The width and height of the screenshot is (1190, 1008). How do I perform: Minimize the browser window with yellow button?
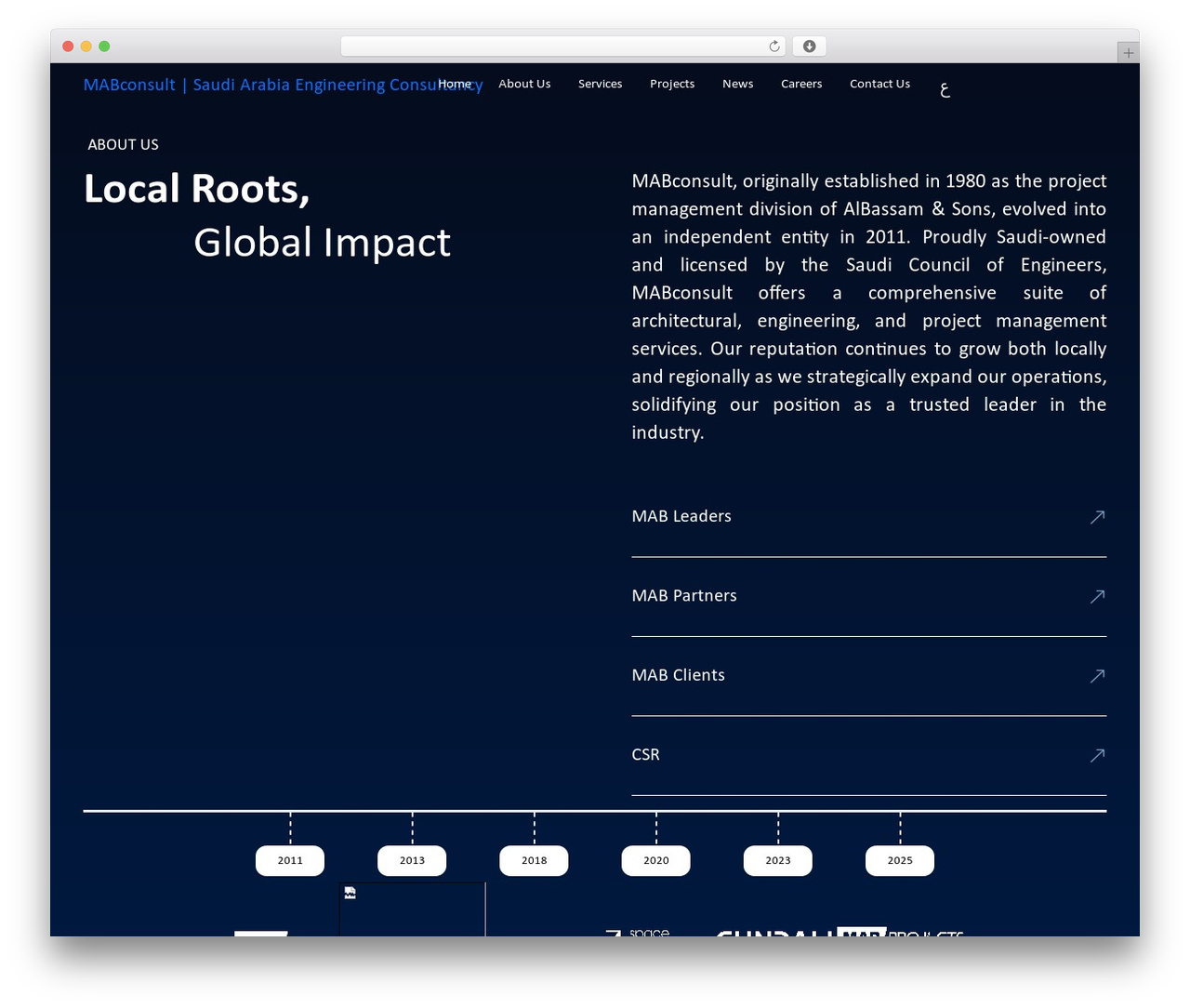pyautogui.click(x=86, y=46)
